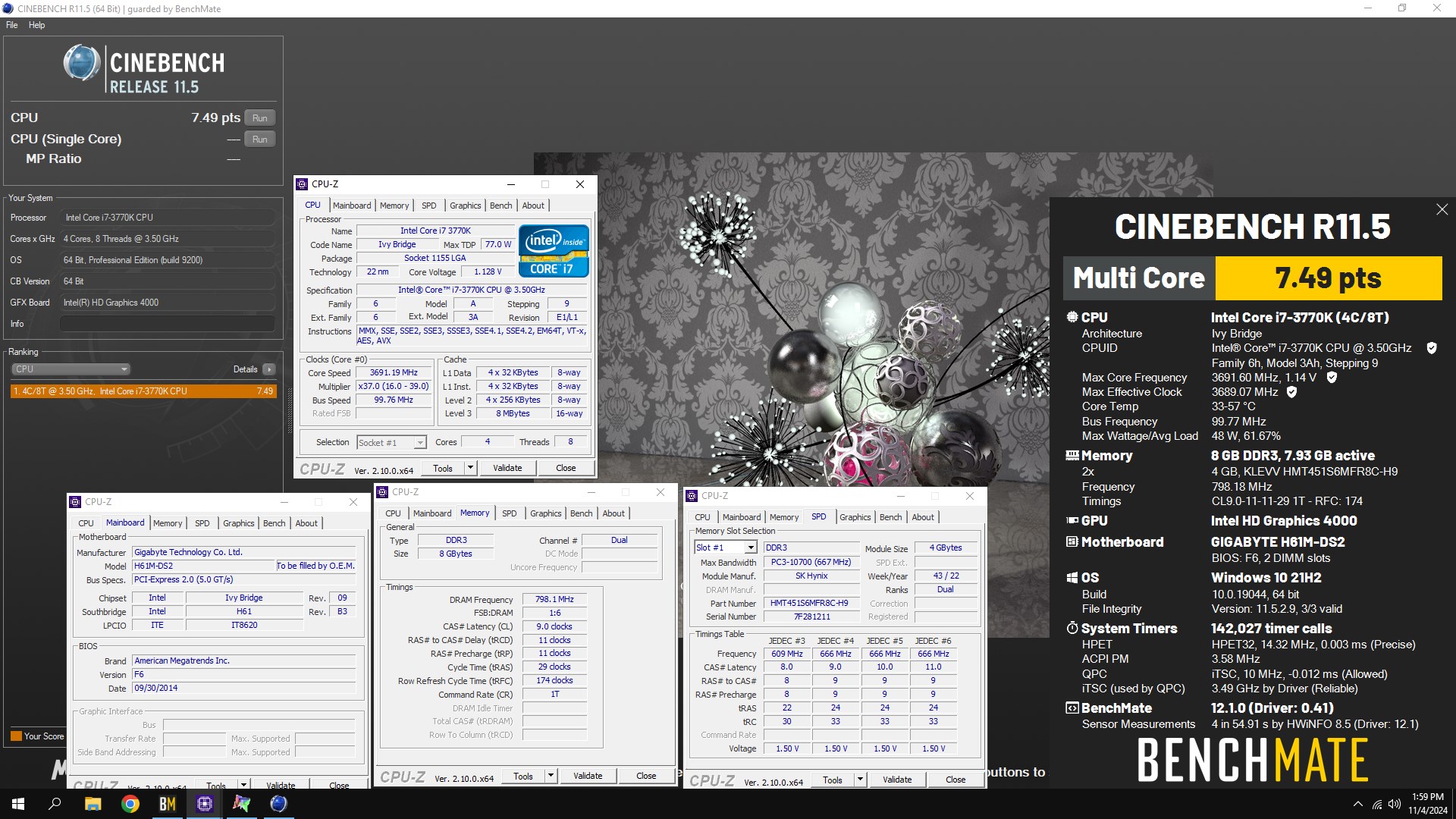Open the Socket #1 selection dropdown
The height and width of the screenshot is (819, 1456).
pyautogui.click(x=391, y=442)
